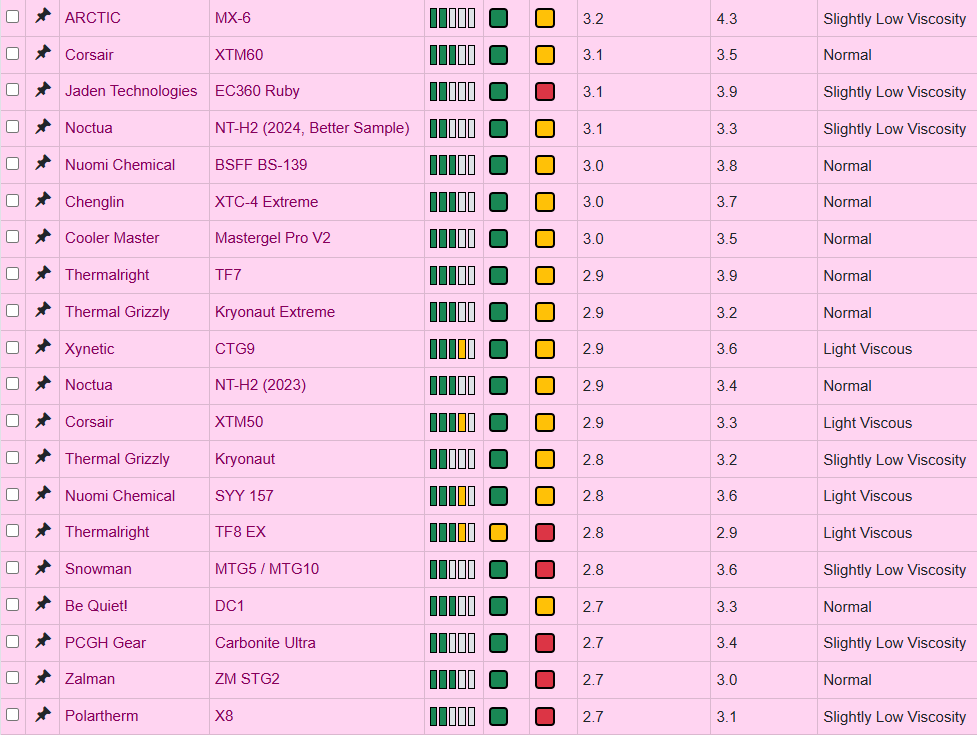Click the rating bars for Thermalright TF8 EX
977x736 pixels.
pos(452,533)
